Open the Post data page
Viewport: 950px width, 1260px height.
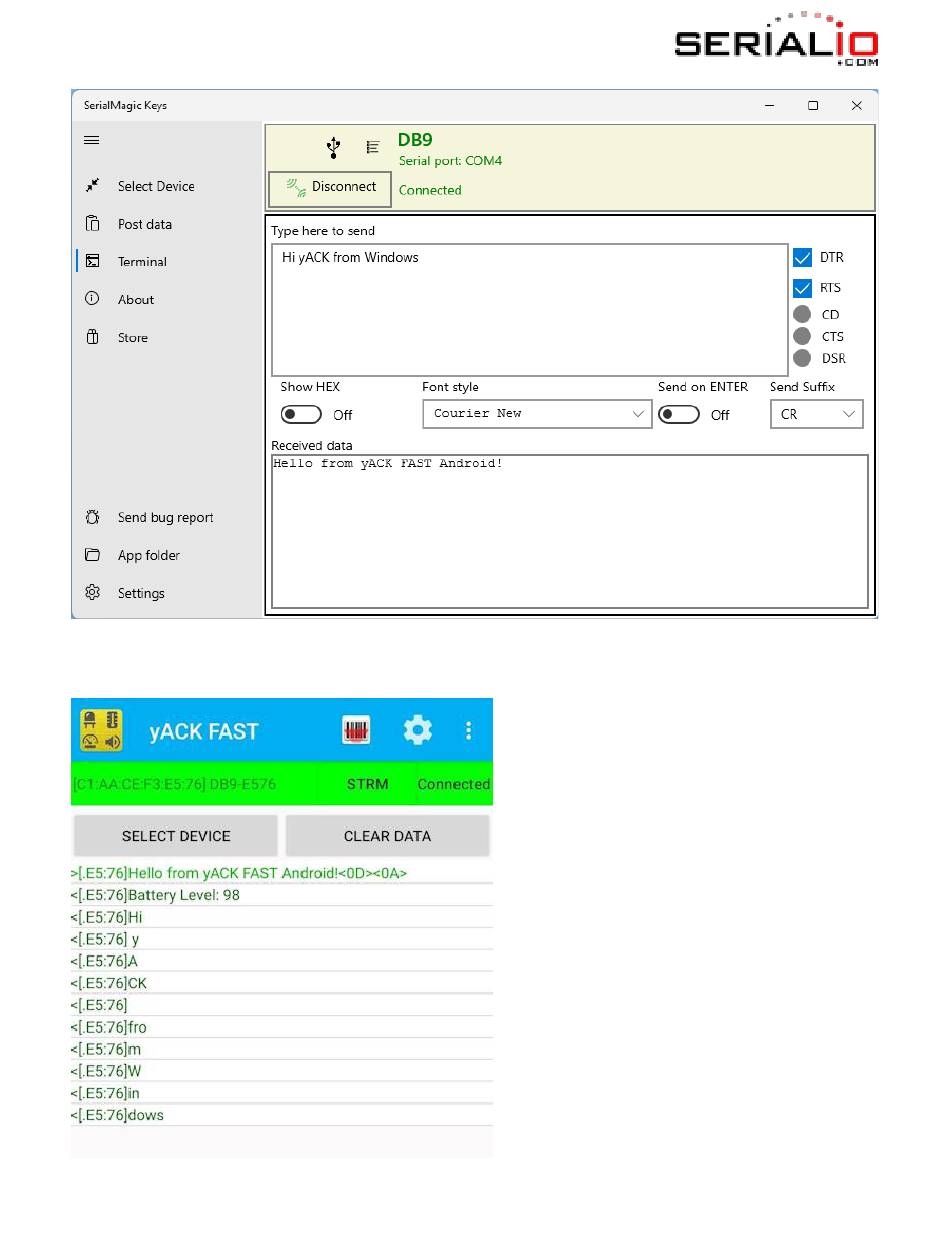(x=145, y=224)
